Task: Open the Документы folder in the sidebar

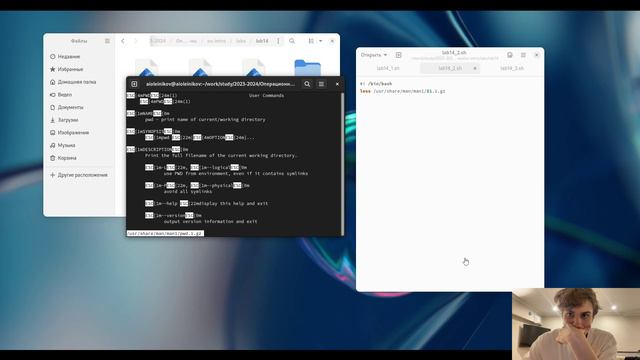Action: tap(70, 107)
